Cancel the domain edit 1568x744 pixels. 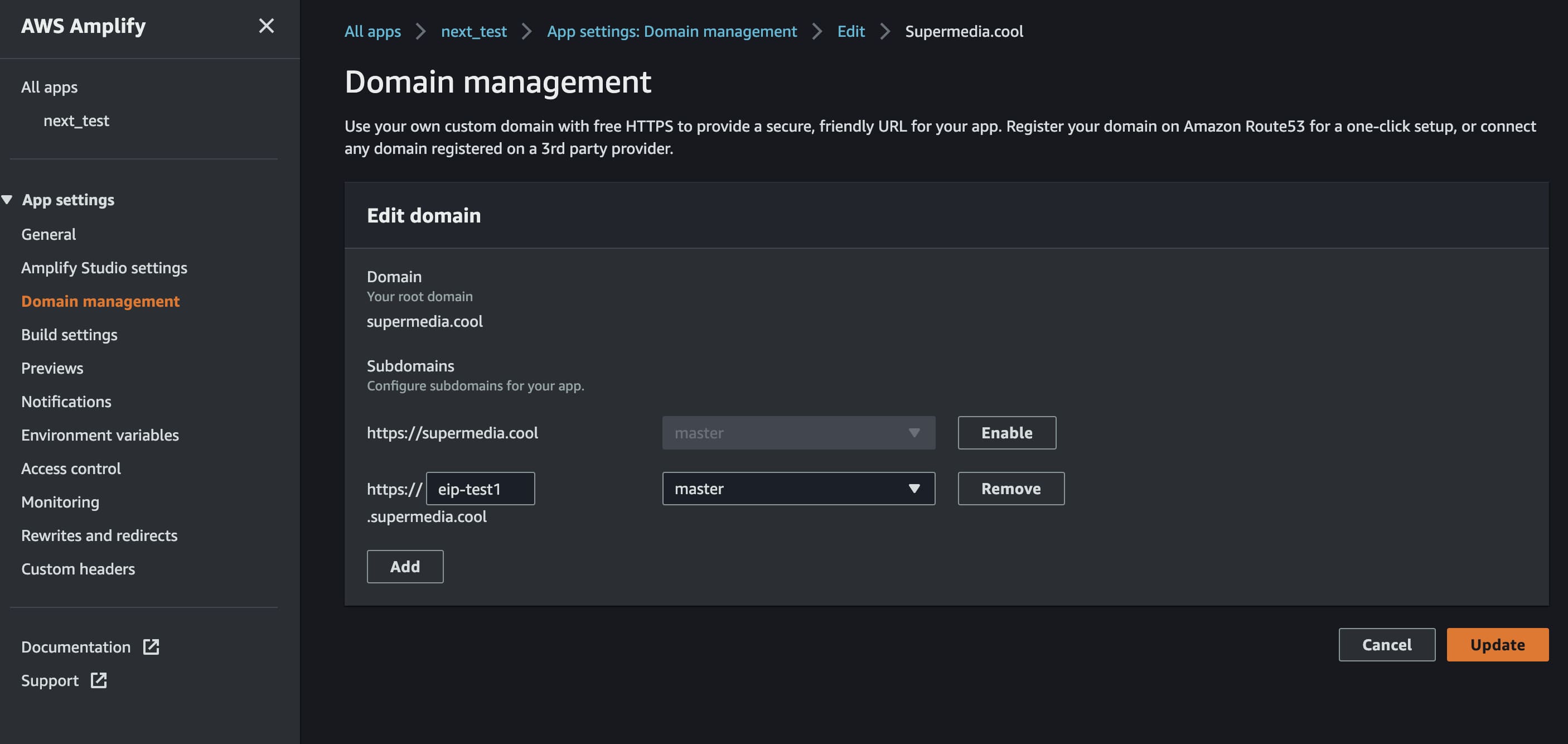click(x=1386, y=645)
